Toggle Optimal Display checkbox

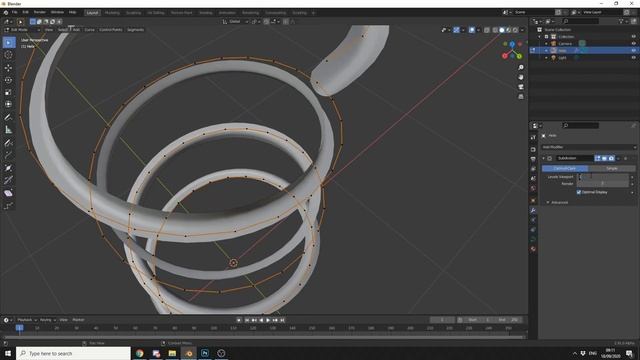(x=579, y=192)
